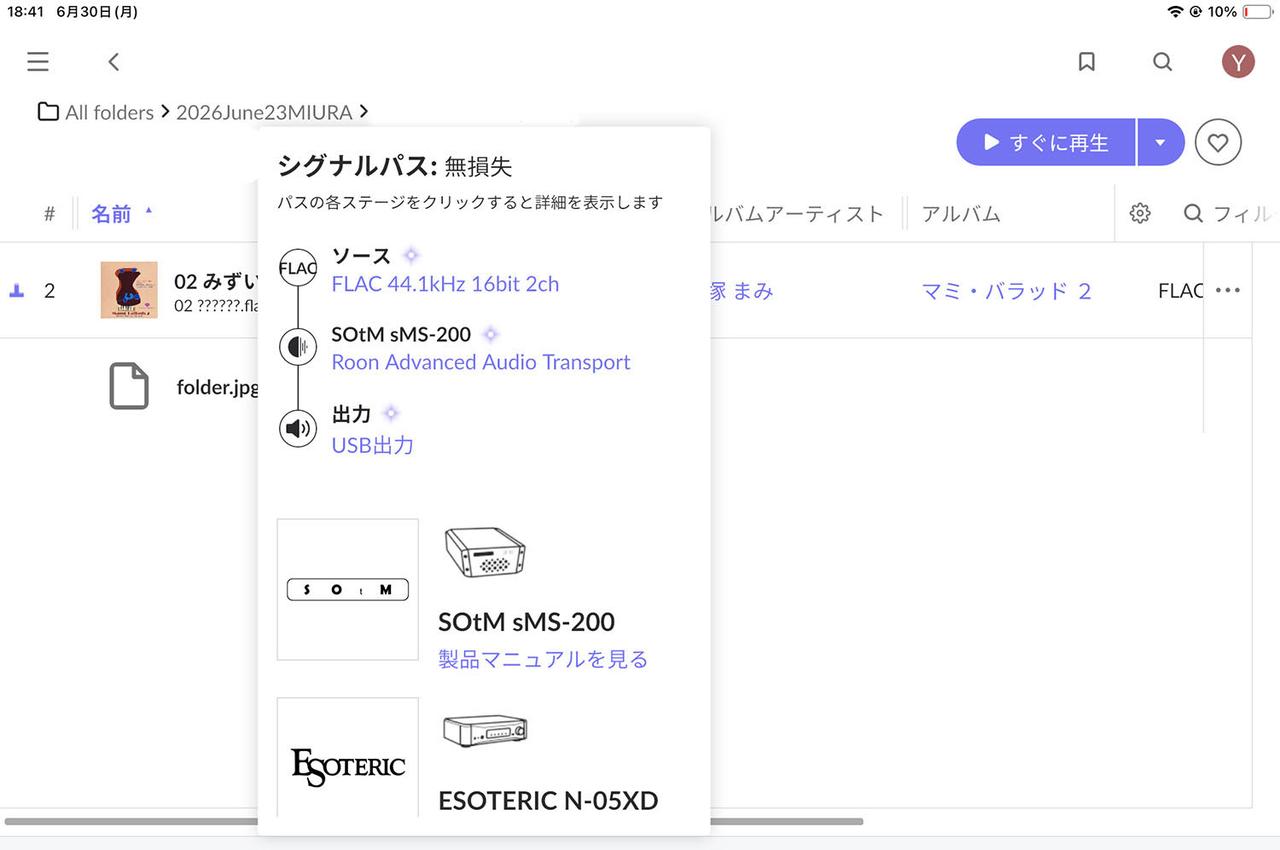
Task: Click the track number 2 cell
Action: (x=49, y=291)
